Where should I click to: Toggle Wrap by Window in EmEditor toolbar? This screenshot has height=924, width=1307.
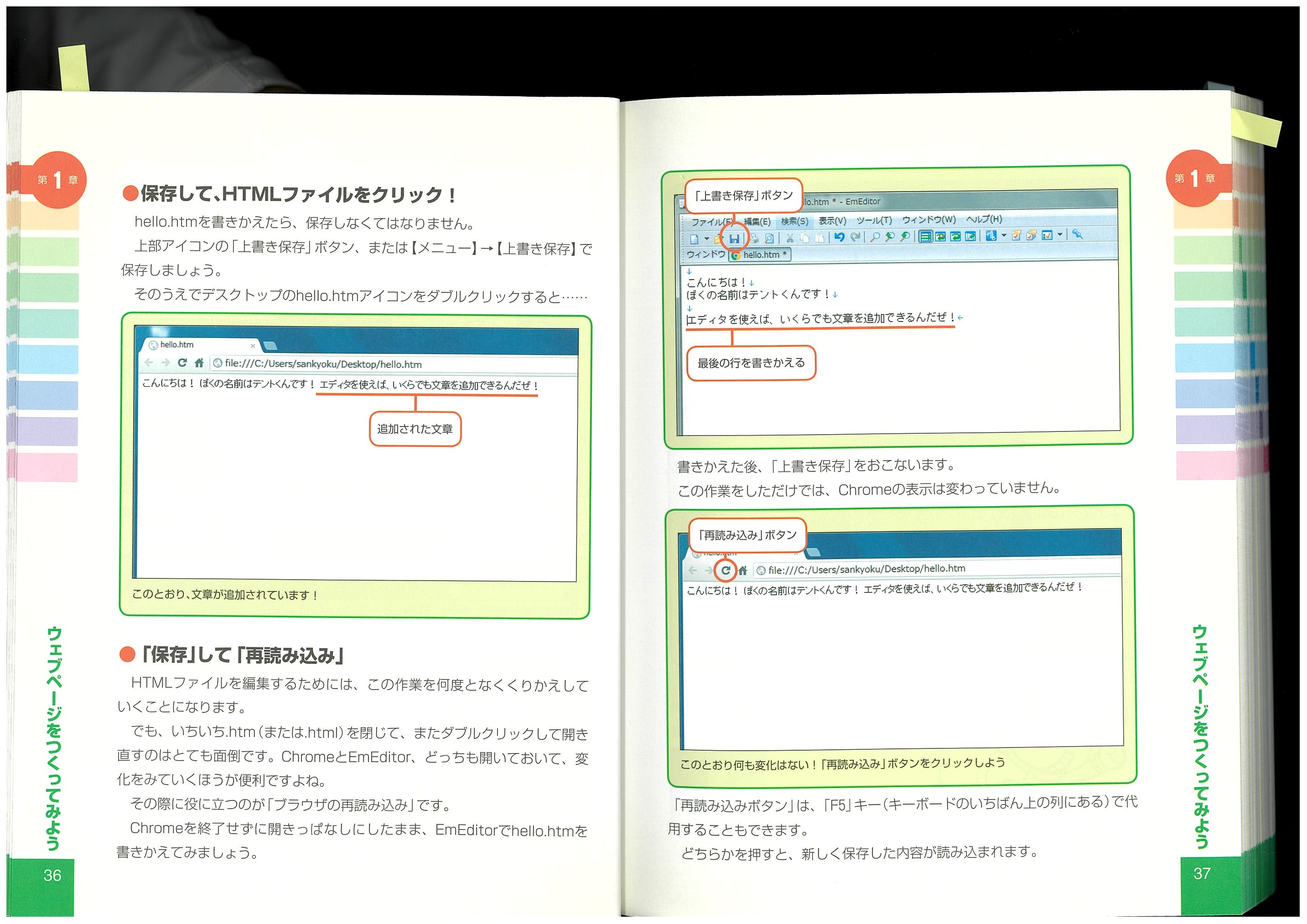click(x=955, y=236)
